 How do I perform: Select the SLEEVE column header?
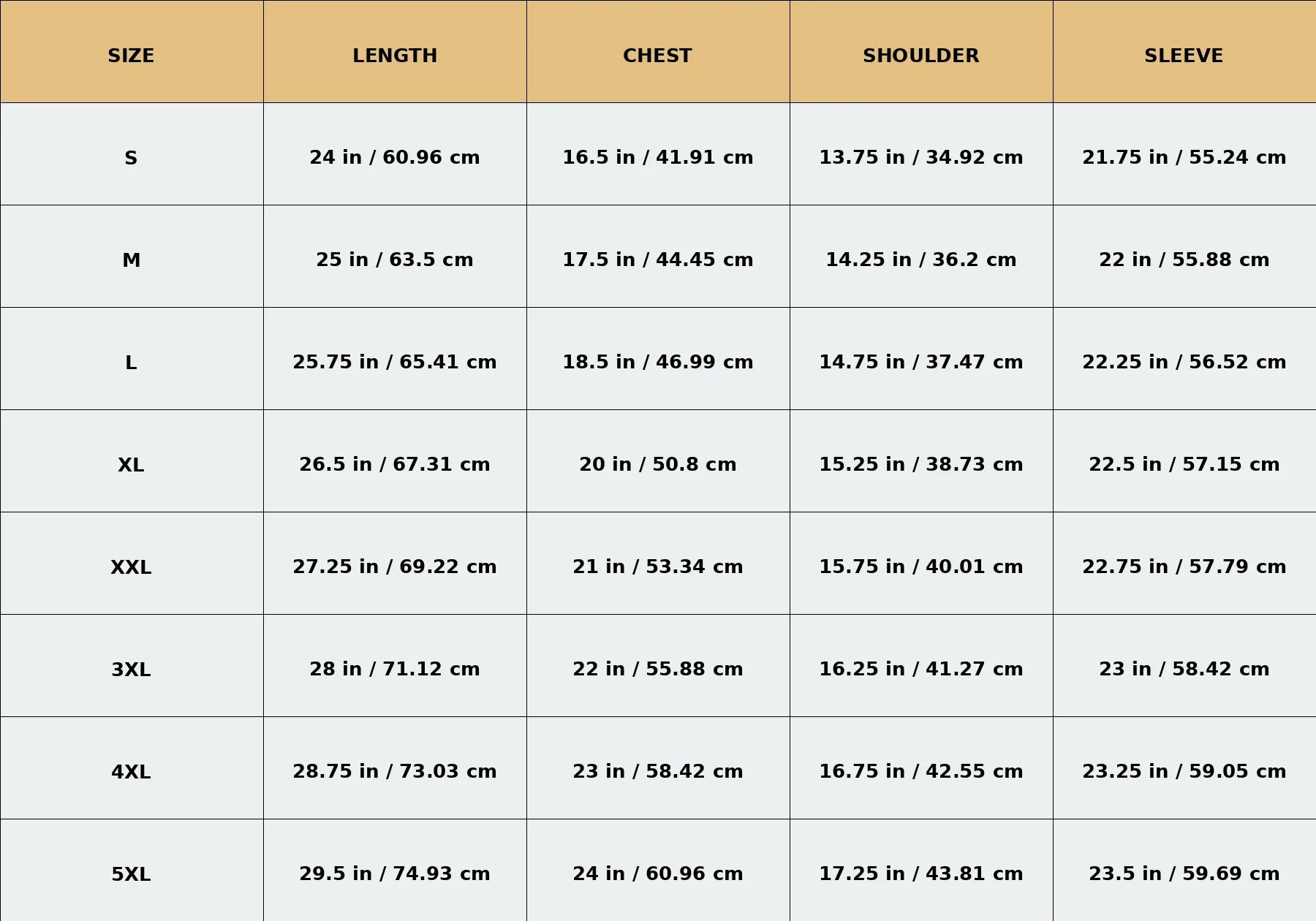point(1184,56)
